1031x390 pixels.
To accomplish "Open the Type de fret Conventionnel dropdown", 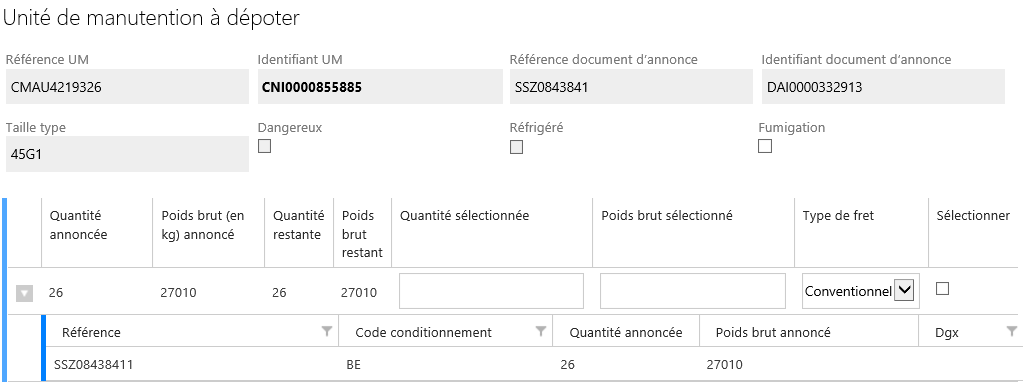I will pyautogui.click(x=860, y=291).
